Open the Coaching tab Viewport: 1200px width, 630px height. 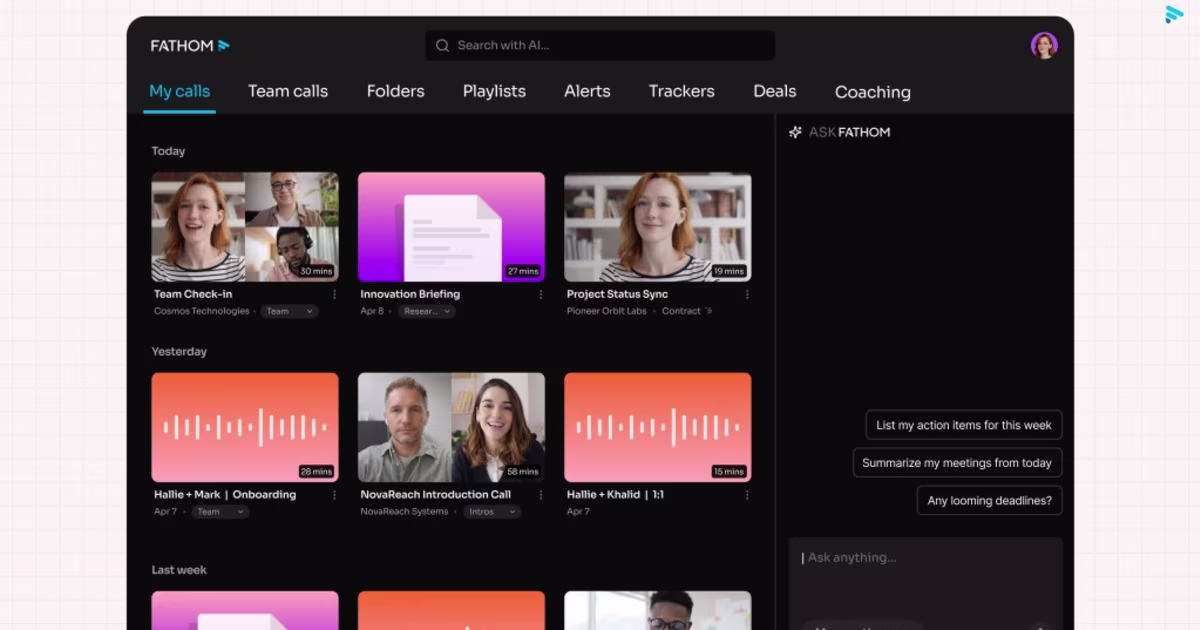pos(873,92)
